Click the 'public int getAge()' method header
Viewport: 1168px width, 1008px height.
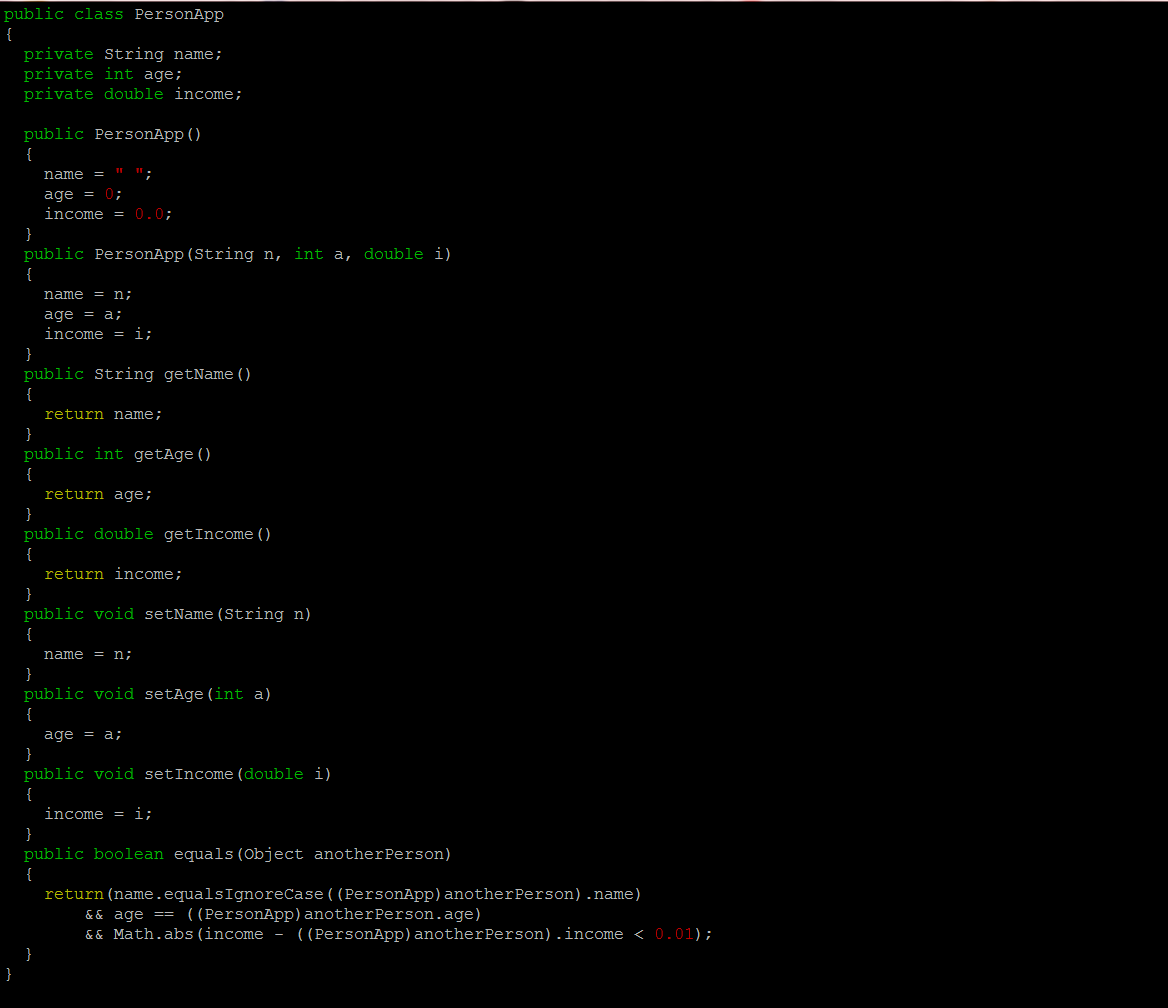[118, 454]
